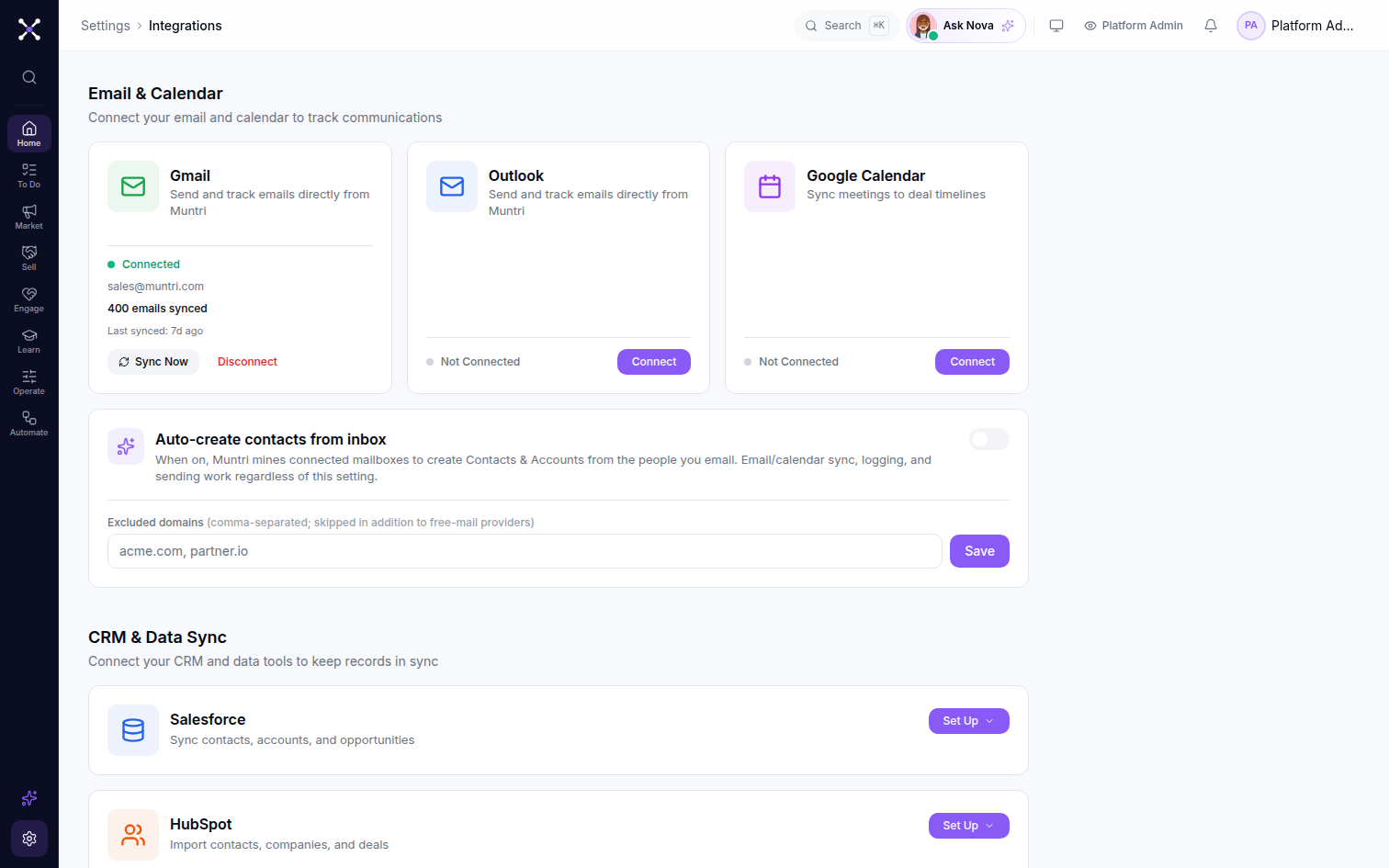Toggle Auto-create contacts from inbox

click(x=989, y=439)
